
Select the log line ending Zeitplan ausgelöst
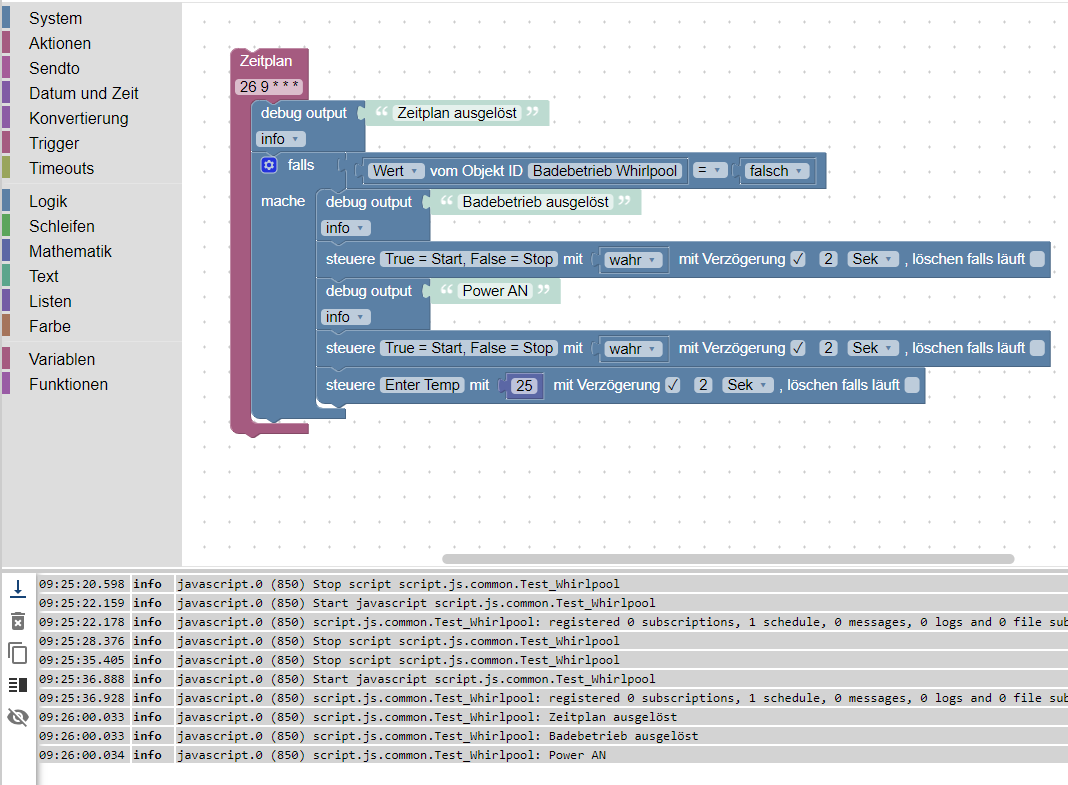(x=552, y=717)
